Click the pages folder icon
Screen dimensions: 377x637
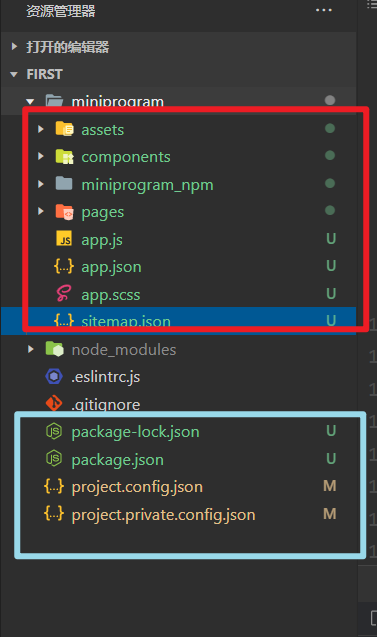click(64, 212)
